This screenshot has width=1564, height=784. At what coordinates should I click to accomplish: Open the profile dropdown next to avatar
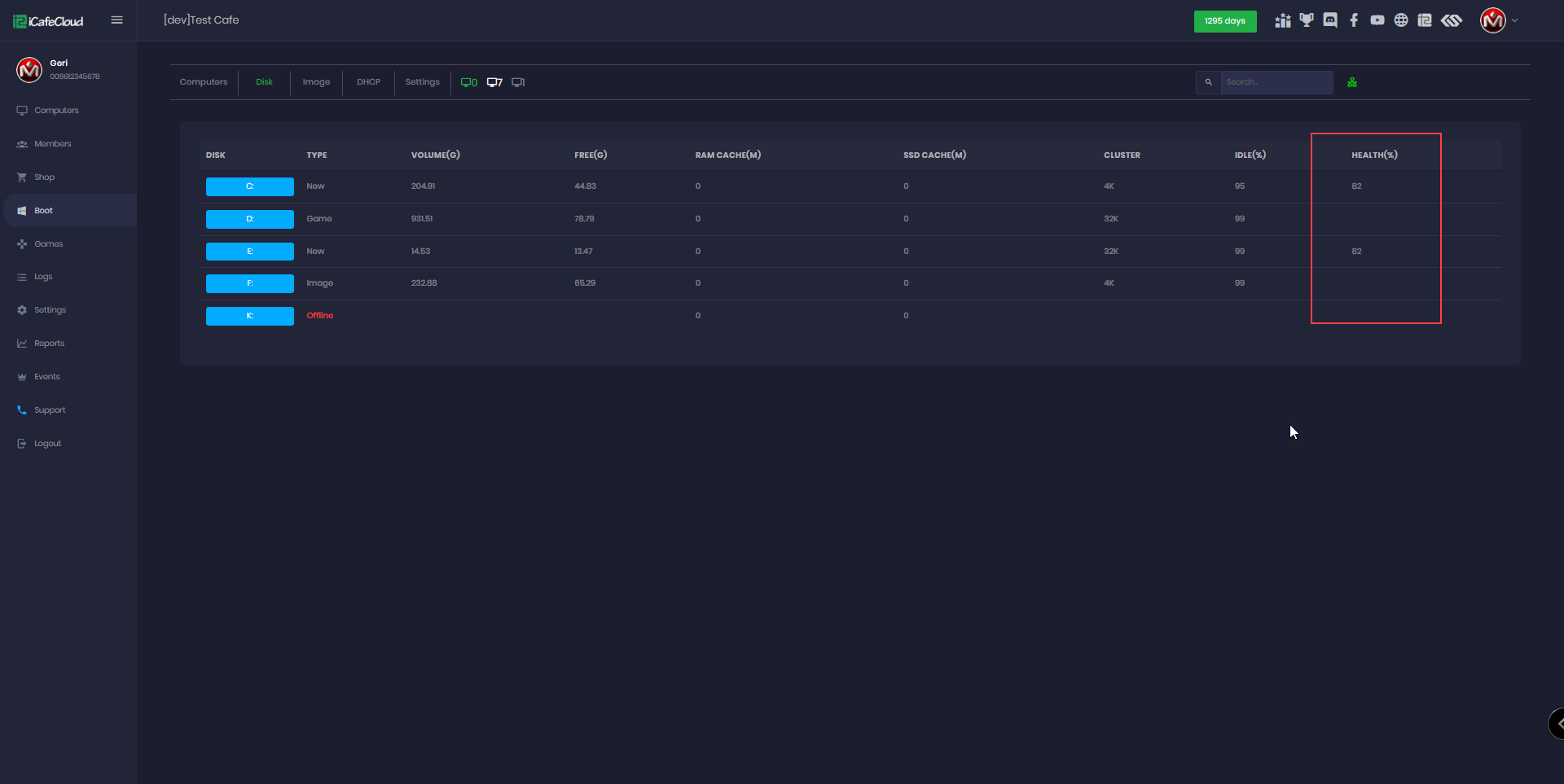click(1514, 20)
